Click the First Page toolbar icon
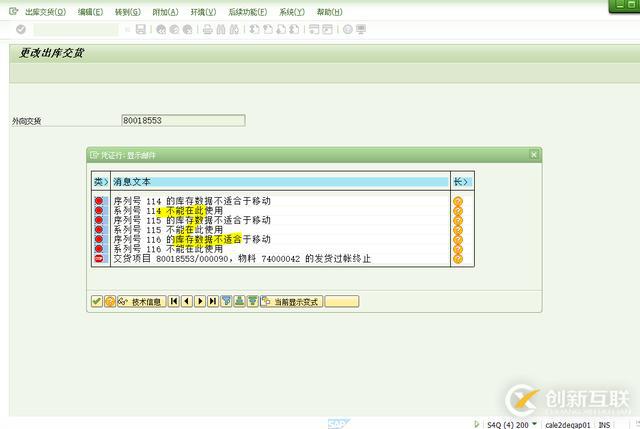This screenshot has width=640, height=429. pos(255,29)
